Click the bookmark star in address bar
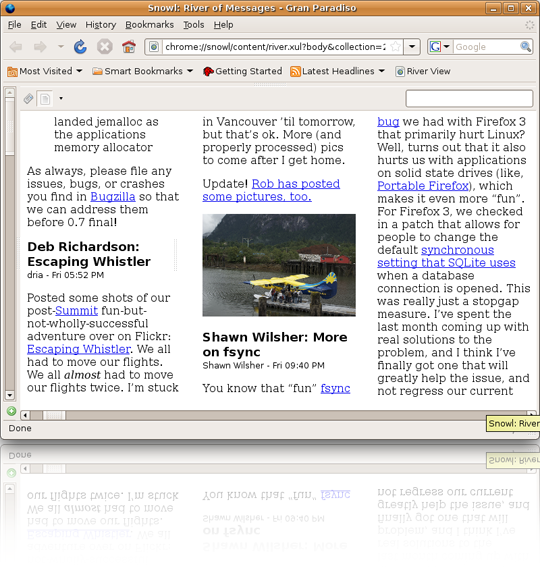The width and height of the screenshot is (540, 567). point(396,47)
